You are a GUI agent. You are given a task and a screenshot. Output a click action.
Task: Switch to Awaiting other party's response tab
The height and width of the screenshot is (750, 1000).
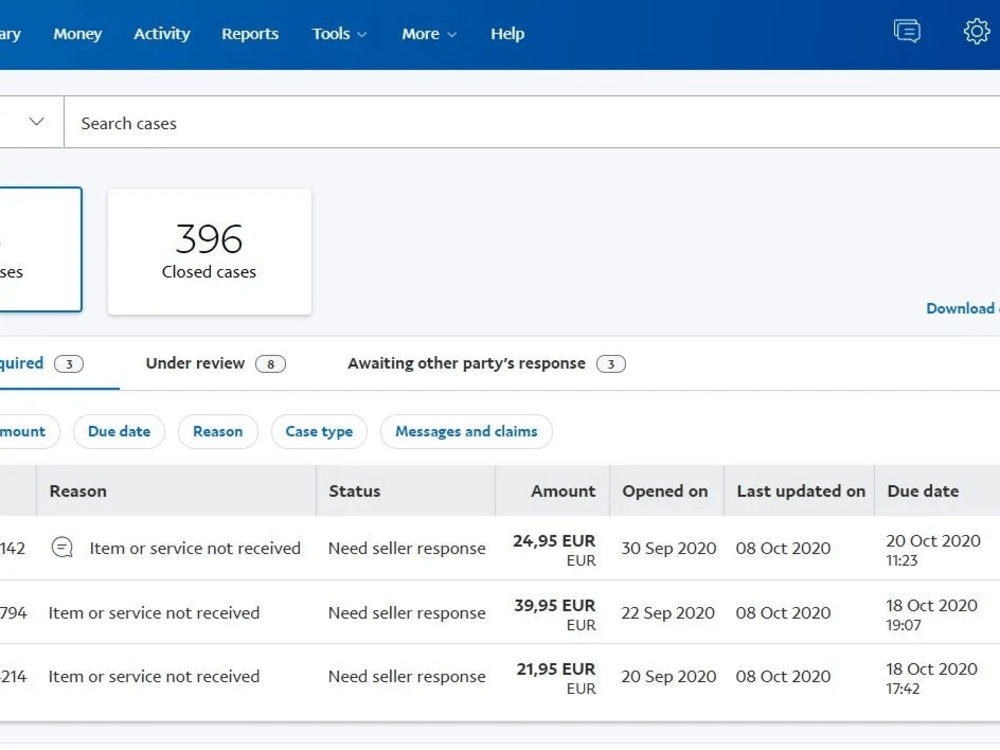(487, 364)
